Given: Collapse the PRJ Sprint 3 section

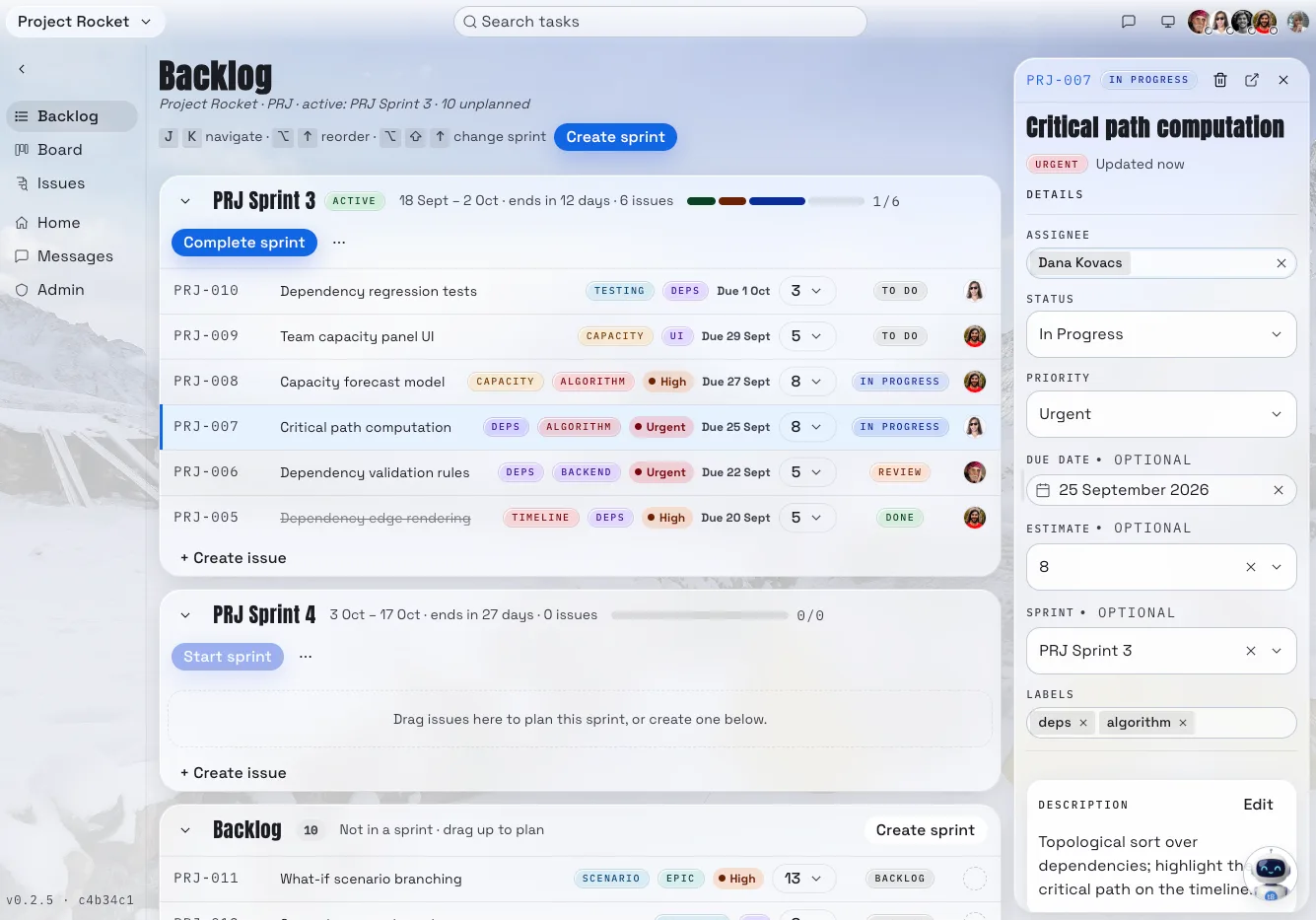Looking at the screenshot, I should pyautogui.click(x=185, y=201).
